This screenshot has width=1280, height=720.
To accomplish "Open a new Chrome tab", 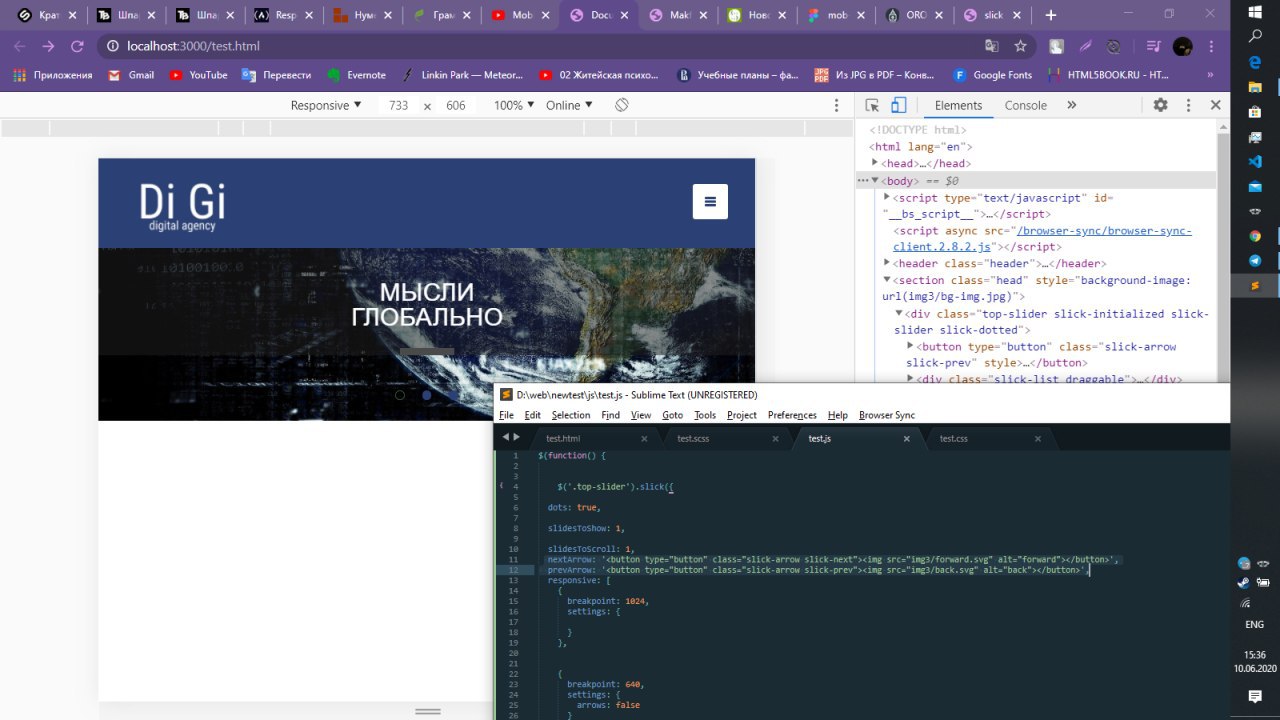I will click(1050, 15).
